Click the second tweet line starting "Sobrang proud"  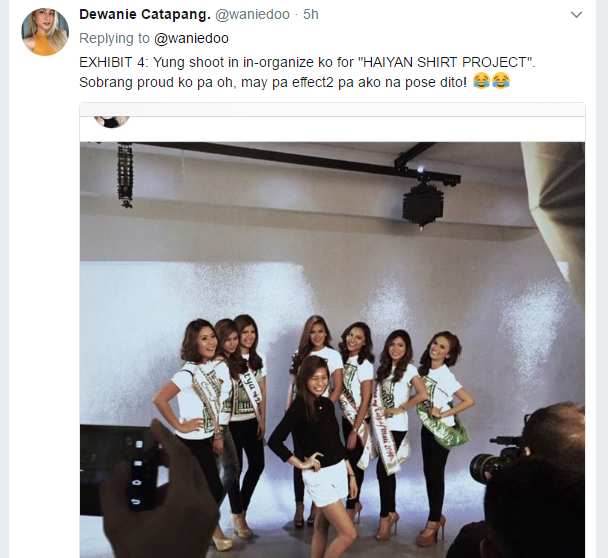(x=270, y=81)
